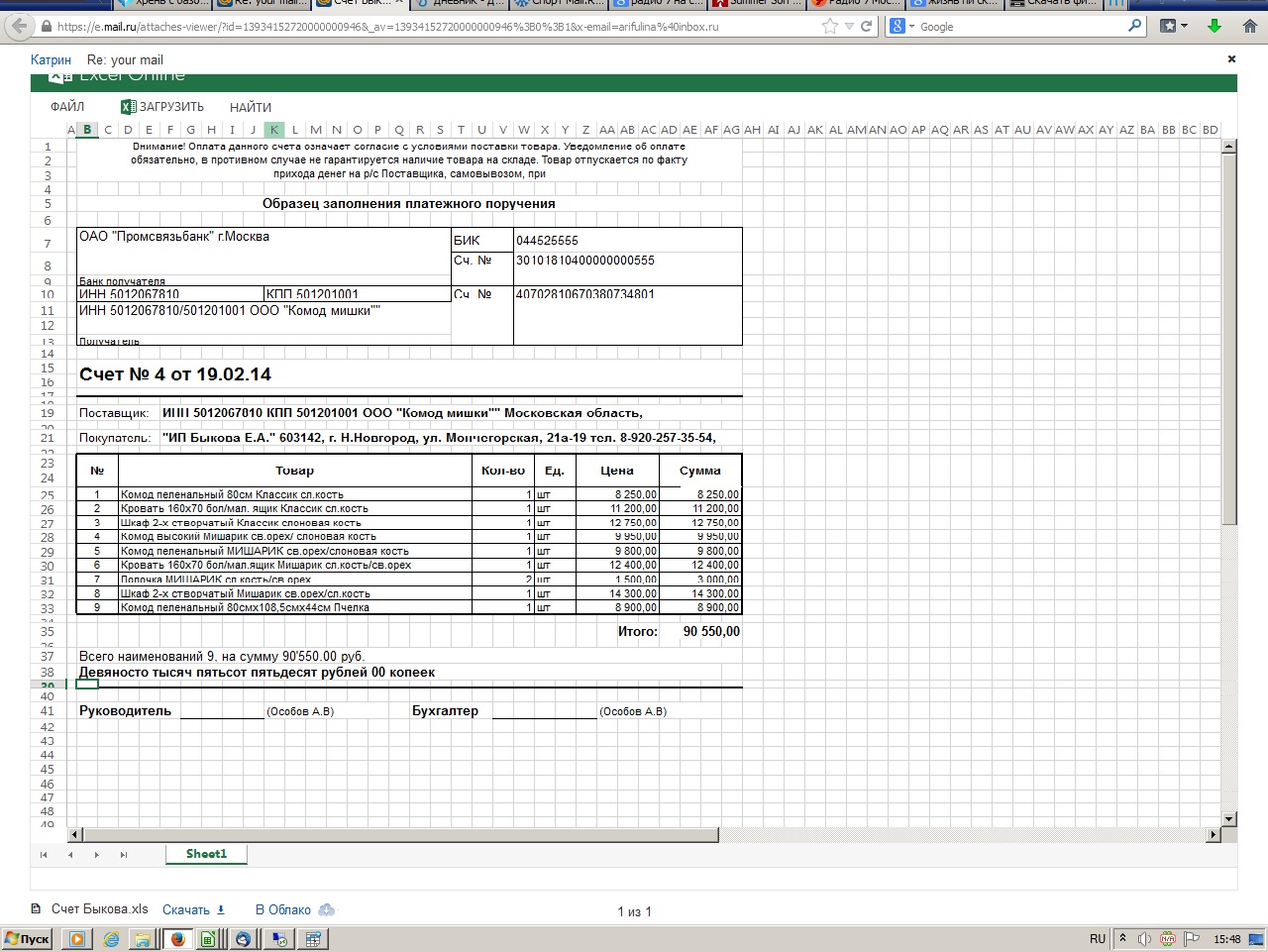
Task: Open the Firefox downloads green arrow
Action: [1215, 27]
